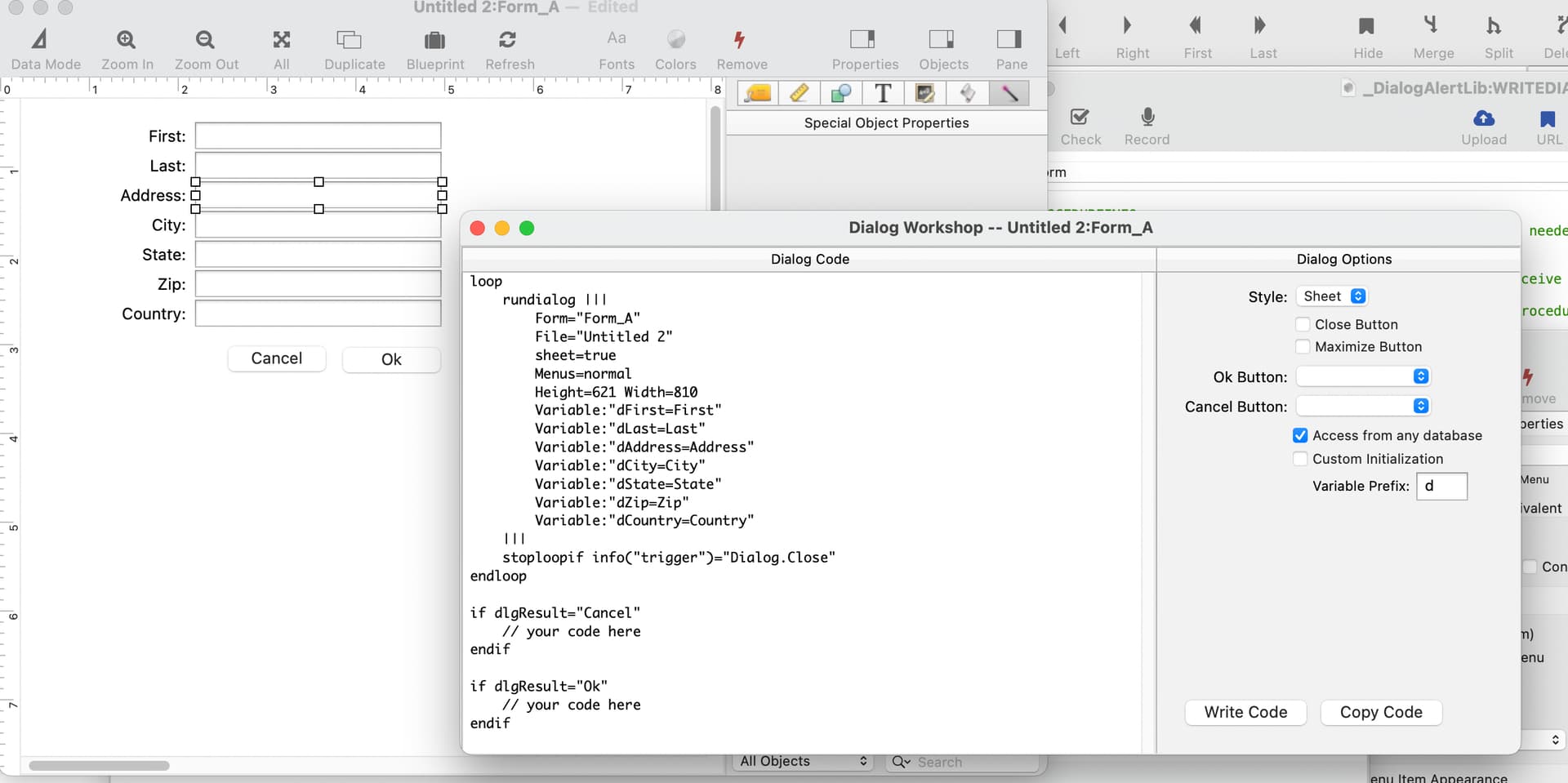
Task: Refresh the form view
Action: [508, 39]
